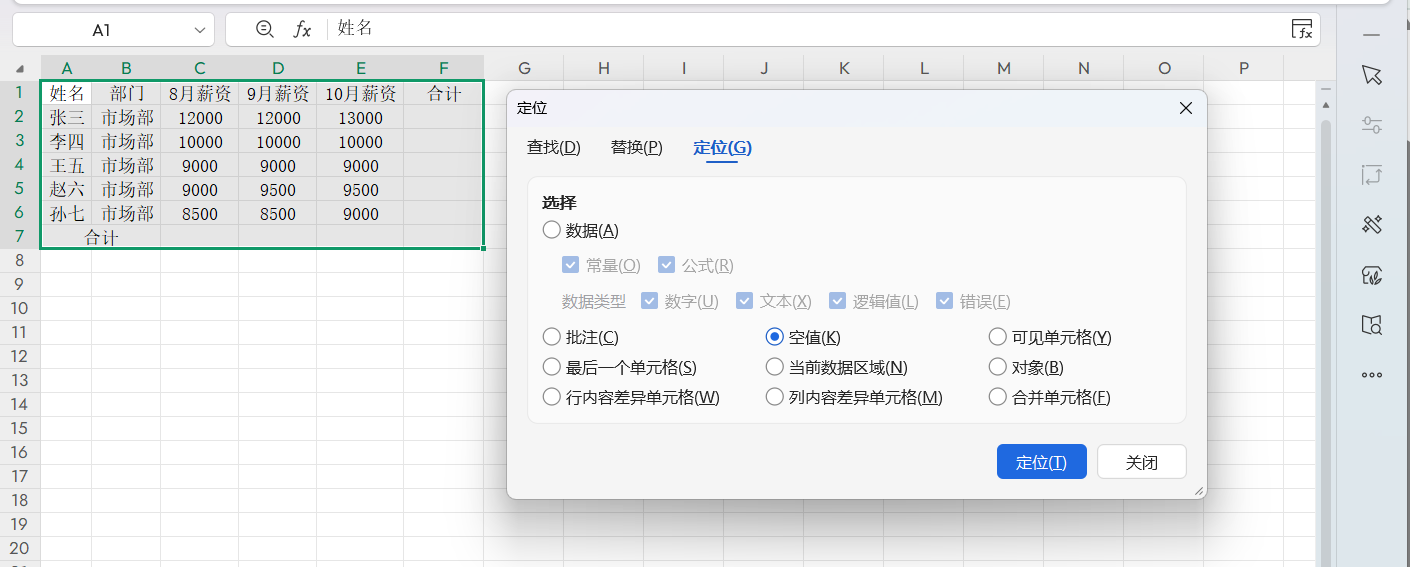Switch to the 查找(D) tab
Screen dimensions: 1410x567
[553, 148]
